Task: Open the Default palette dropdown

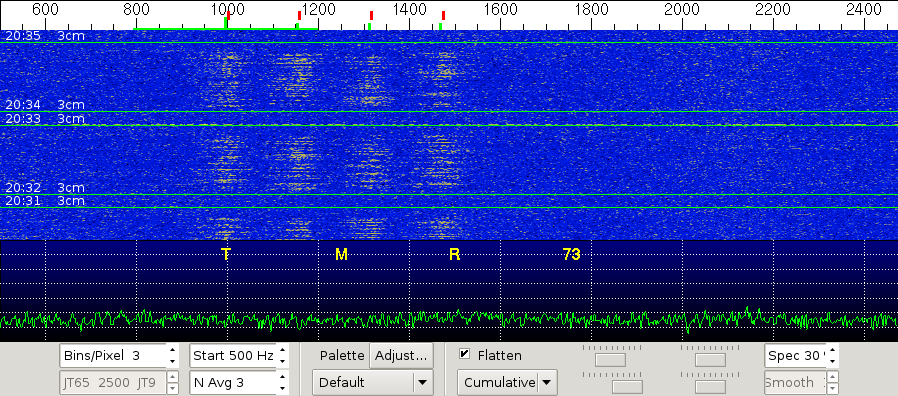Action: (372, 382)
